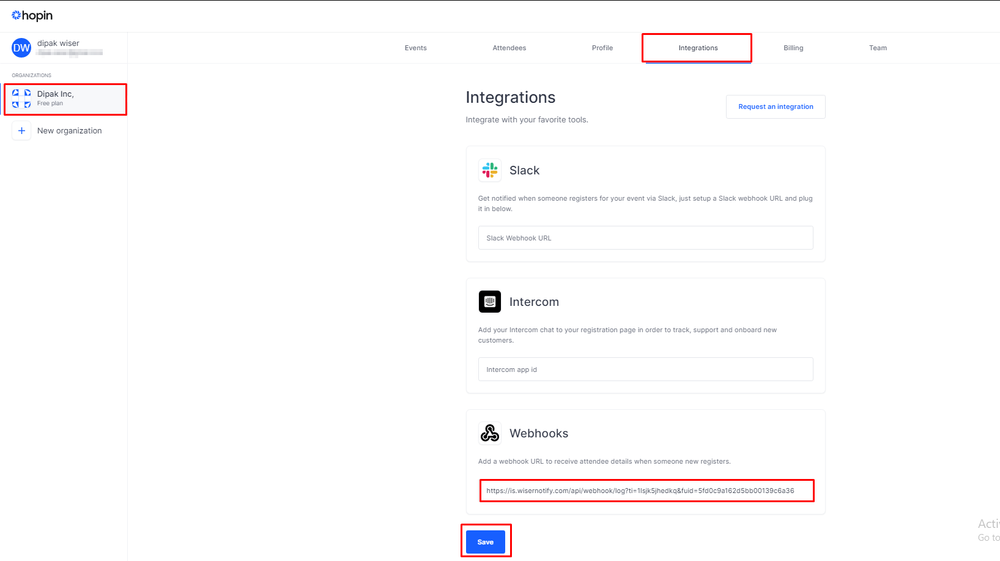Click the Dipak Inc organization logo
The width and height of the screenshot is (1000, 561).
(22, 99)
